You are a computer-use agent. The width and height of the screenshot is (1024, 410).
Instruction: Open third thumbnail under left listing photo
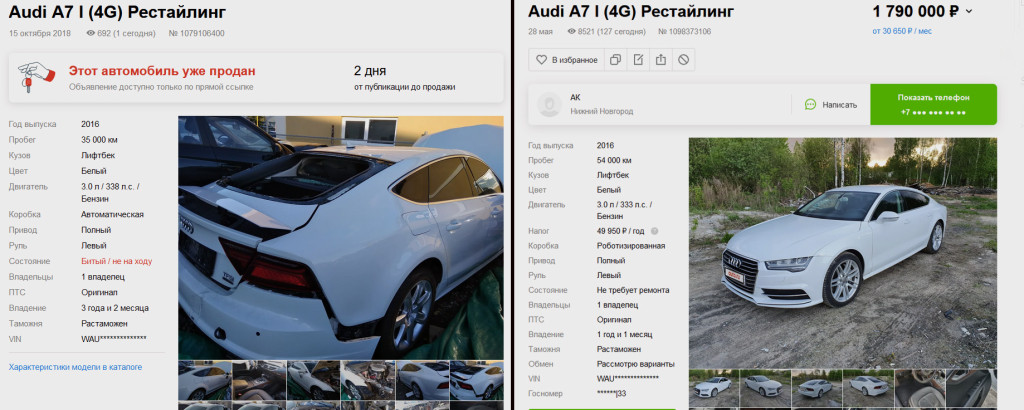313,381
